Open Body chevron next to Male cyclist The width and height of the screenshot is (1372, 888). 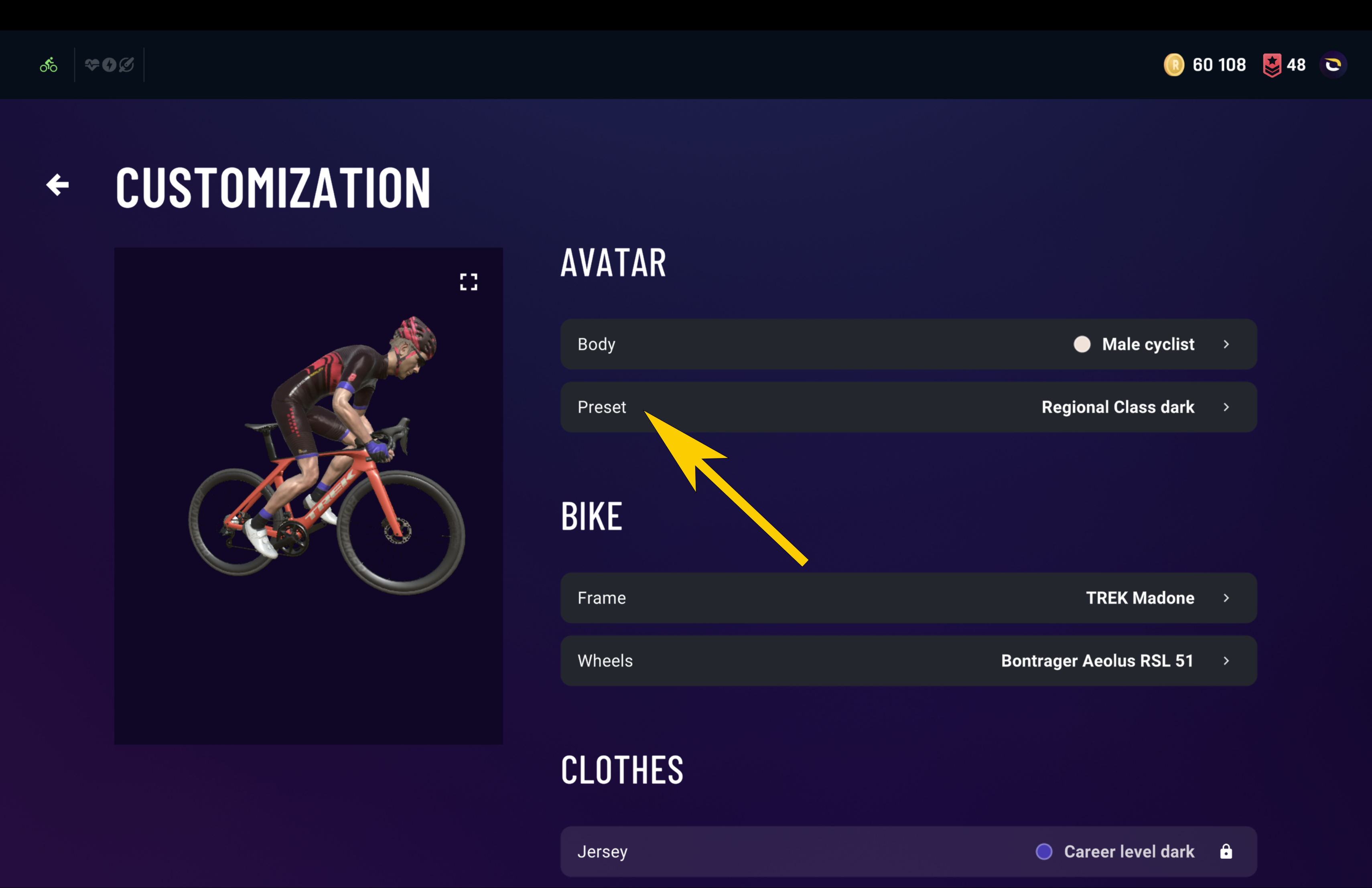click(x=1226, y=344)
